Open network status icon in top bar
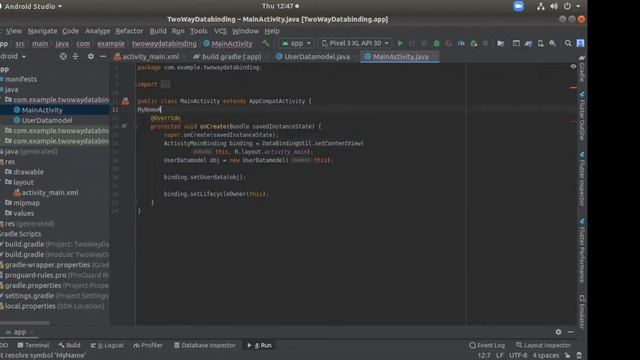The height and width of the screenshot is (360, 640). point(541,6)
